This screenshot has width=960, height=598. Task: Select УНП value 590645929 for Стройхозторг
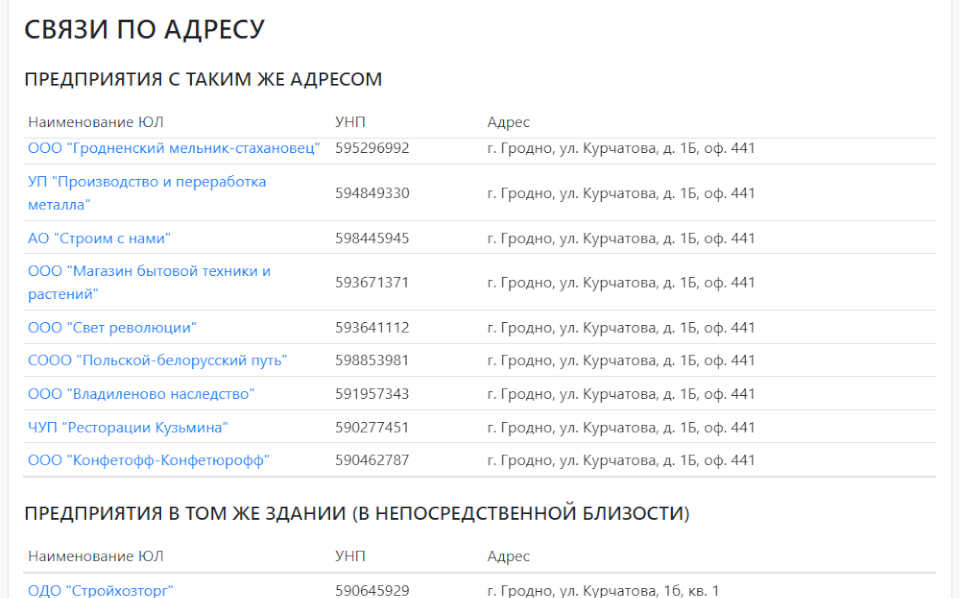click(369, 589)
